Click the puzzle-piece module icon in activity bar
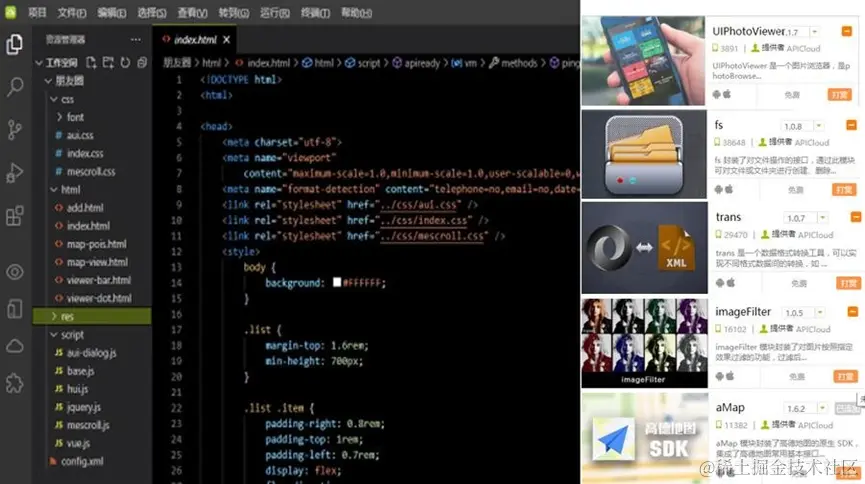The image size is (865, 484). (x=14, y=383)
